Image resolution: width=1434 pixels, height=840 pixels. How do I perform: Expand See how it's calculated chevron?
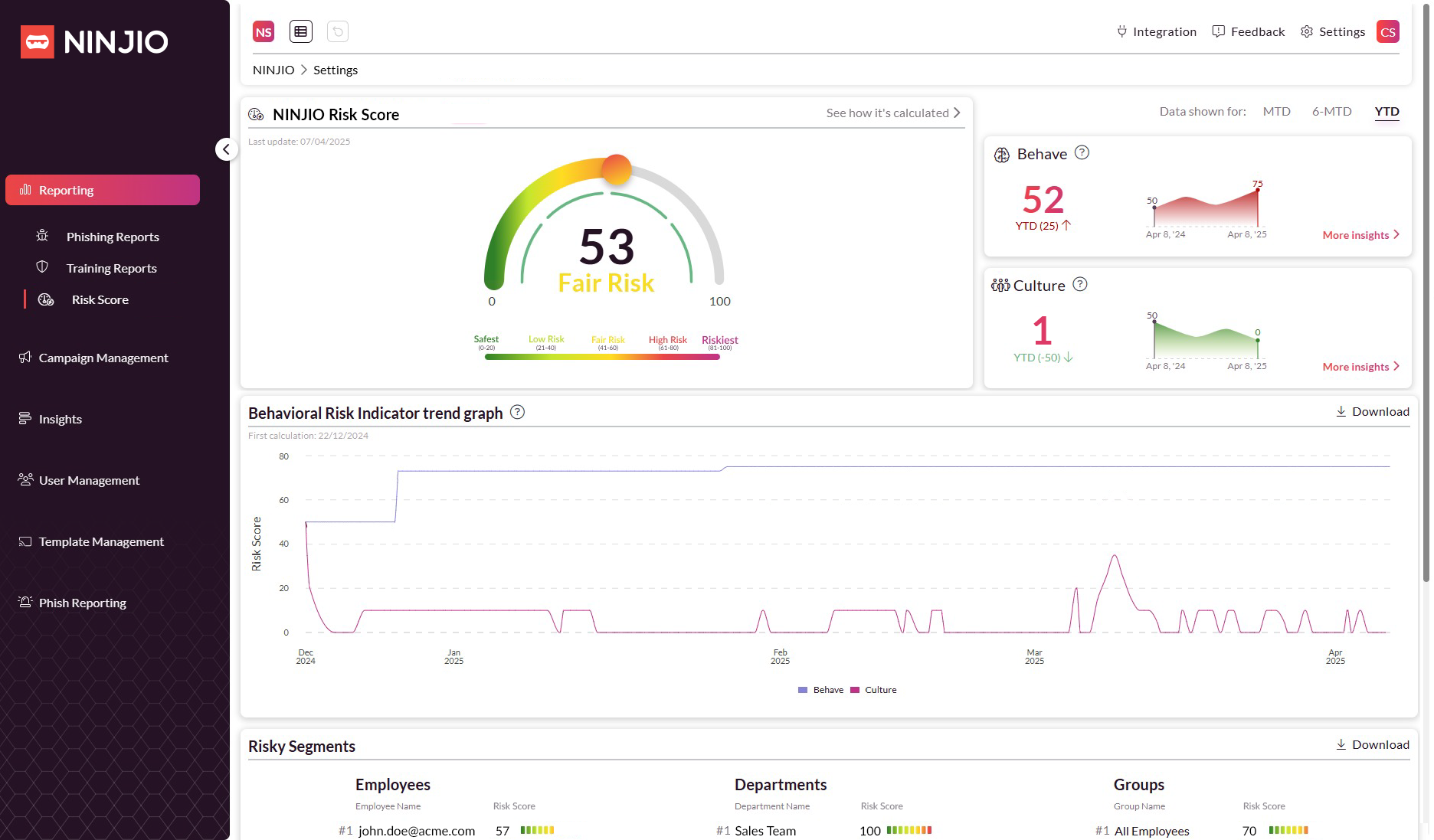(x=957, y=113)
